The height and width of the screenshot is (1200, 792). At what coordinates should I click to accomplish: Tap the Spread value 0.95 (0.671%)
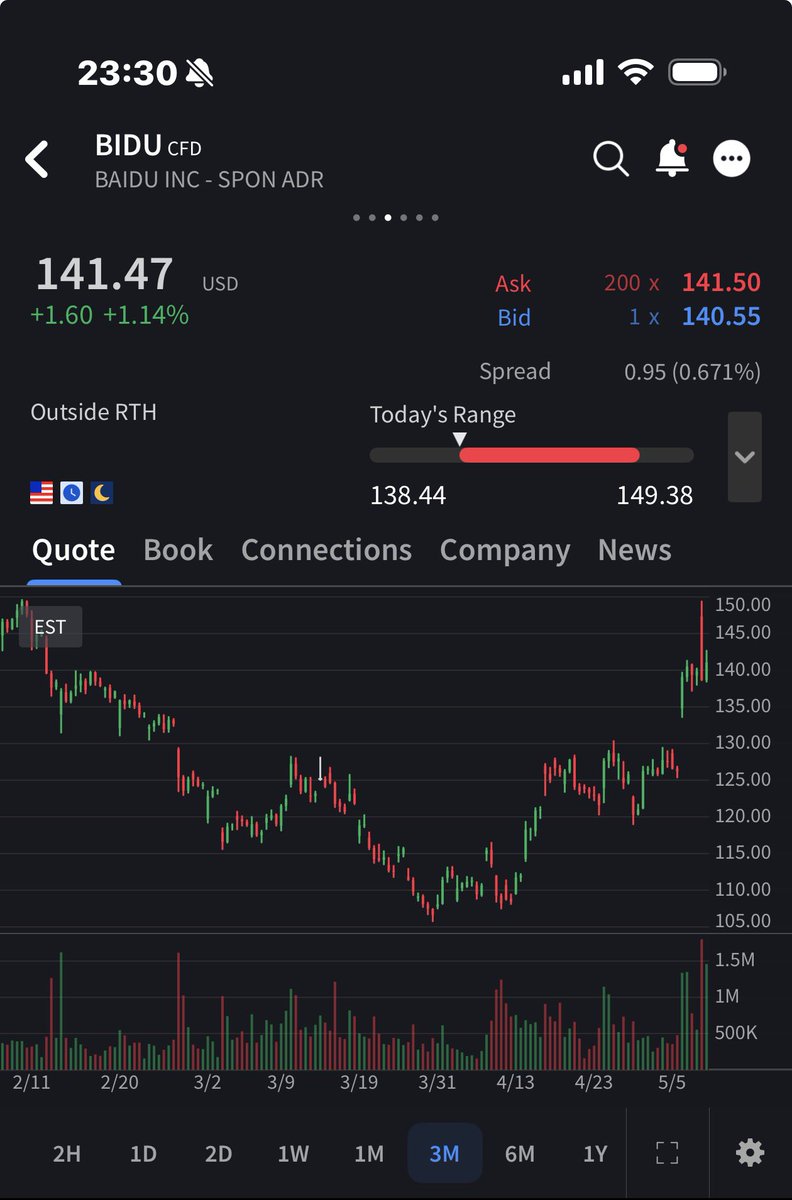[692, 372]
